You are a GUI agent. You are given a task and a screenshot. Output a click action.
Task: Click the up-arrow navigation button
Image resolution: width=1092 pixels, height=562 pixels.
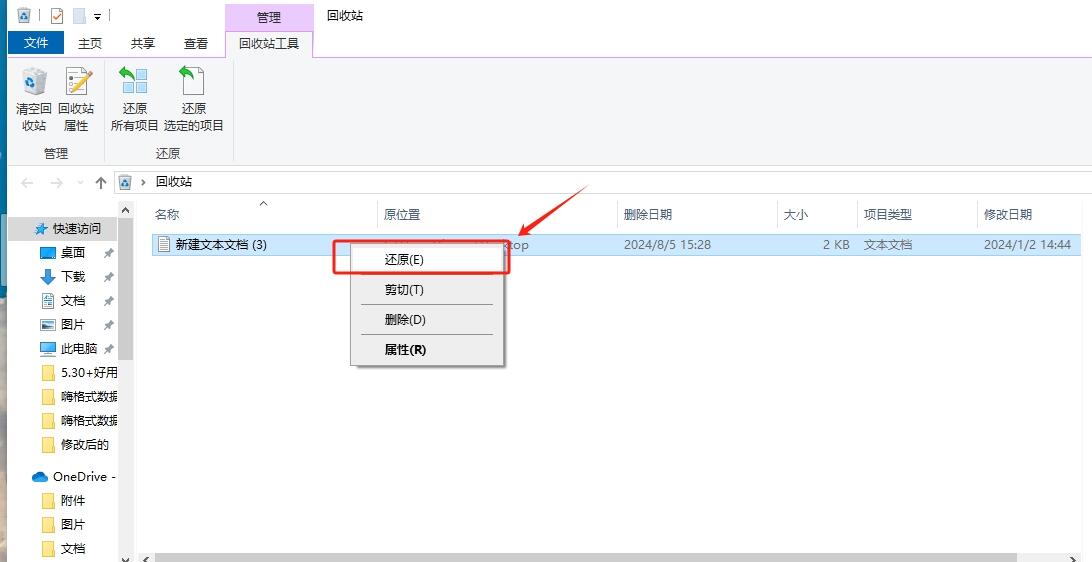pos(101,182)
